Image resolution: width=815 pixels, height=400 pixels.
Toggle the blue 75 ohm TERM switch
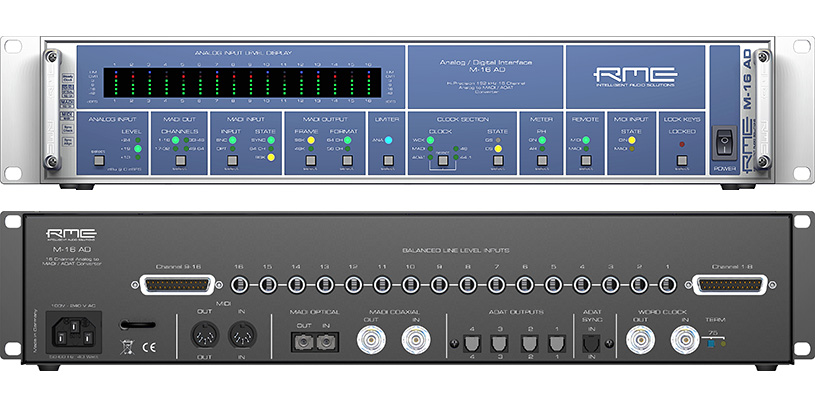click(x=711, y=343)
